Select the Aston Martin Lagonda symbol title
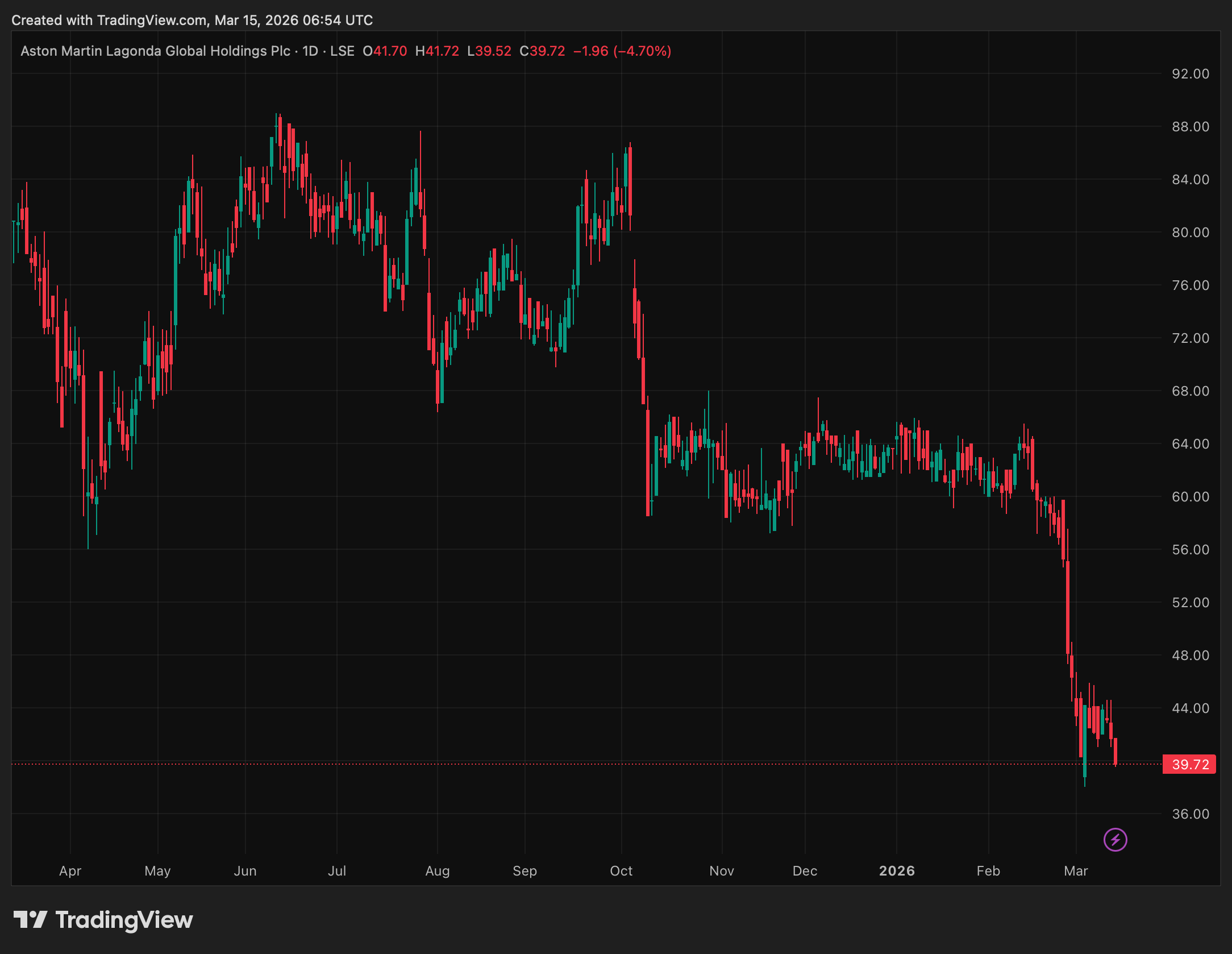The height and width of the screenshot is (954, 1232). click(x=155, y=51)
